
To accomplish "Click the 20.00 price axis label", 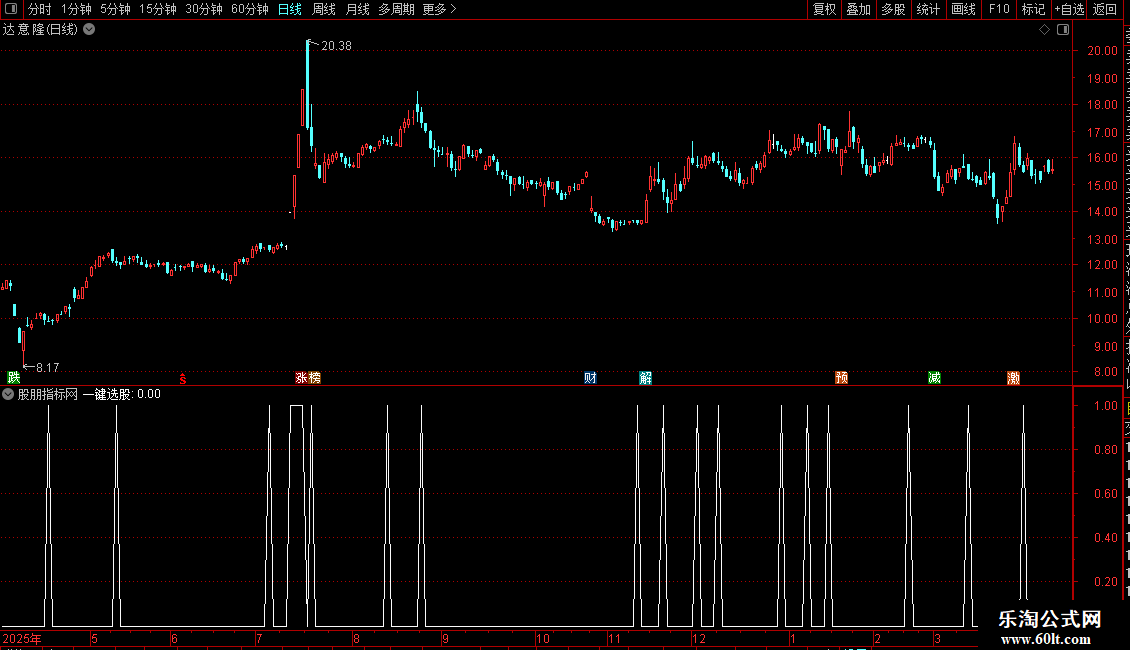I will pos(1103,50).
